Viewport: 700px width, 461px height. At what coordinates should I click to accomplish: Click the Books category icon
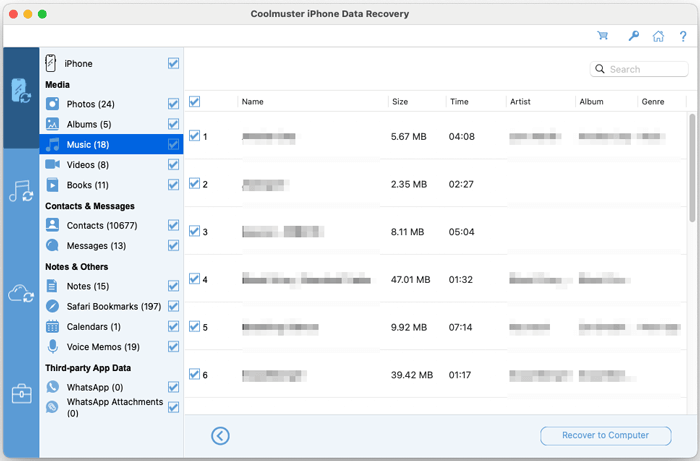(x=52, y=185)
